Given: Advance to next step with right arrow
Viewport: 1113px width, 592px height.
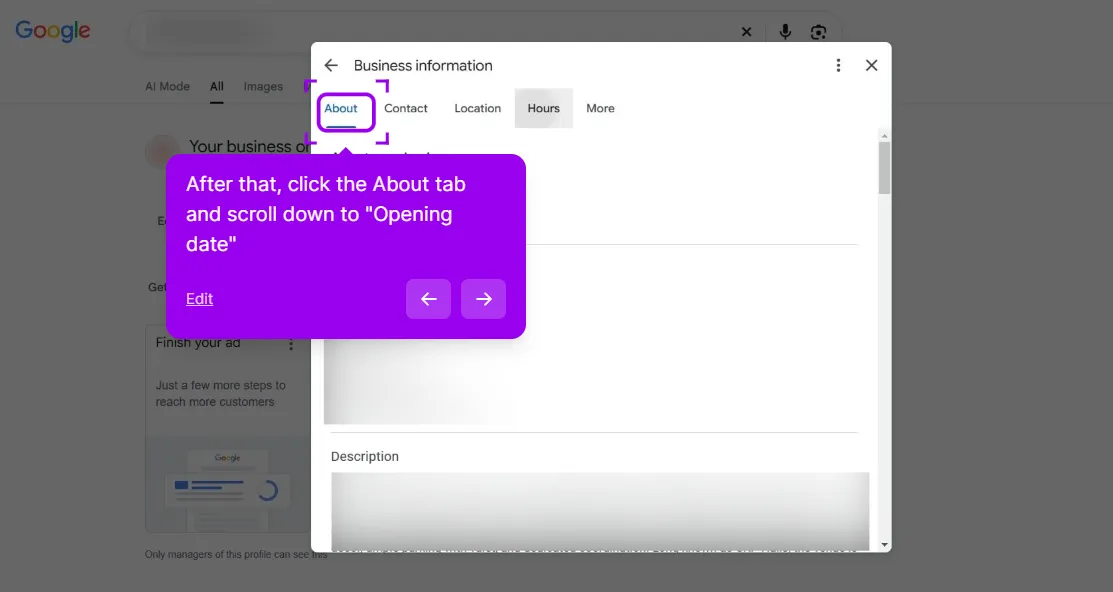Looking at the screenshot, I should (x=483, y=299).
